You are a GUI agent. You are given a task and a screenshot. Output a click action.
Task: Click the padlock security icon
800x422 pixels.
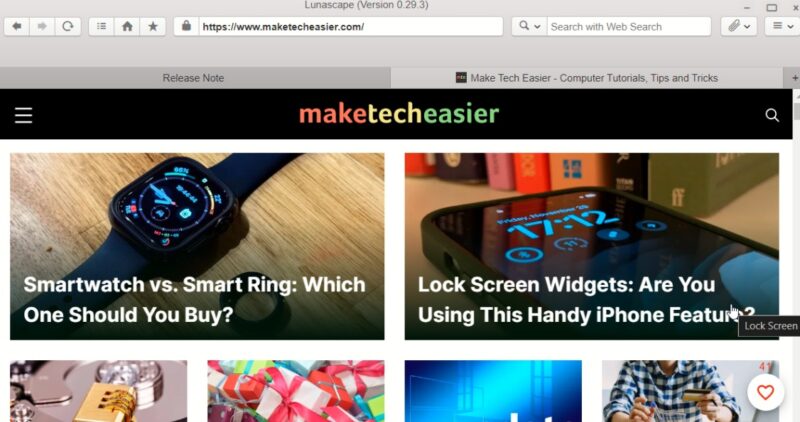186,26
